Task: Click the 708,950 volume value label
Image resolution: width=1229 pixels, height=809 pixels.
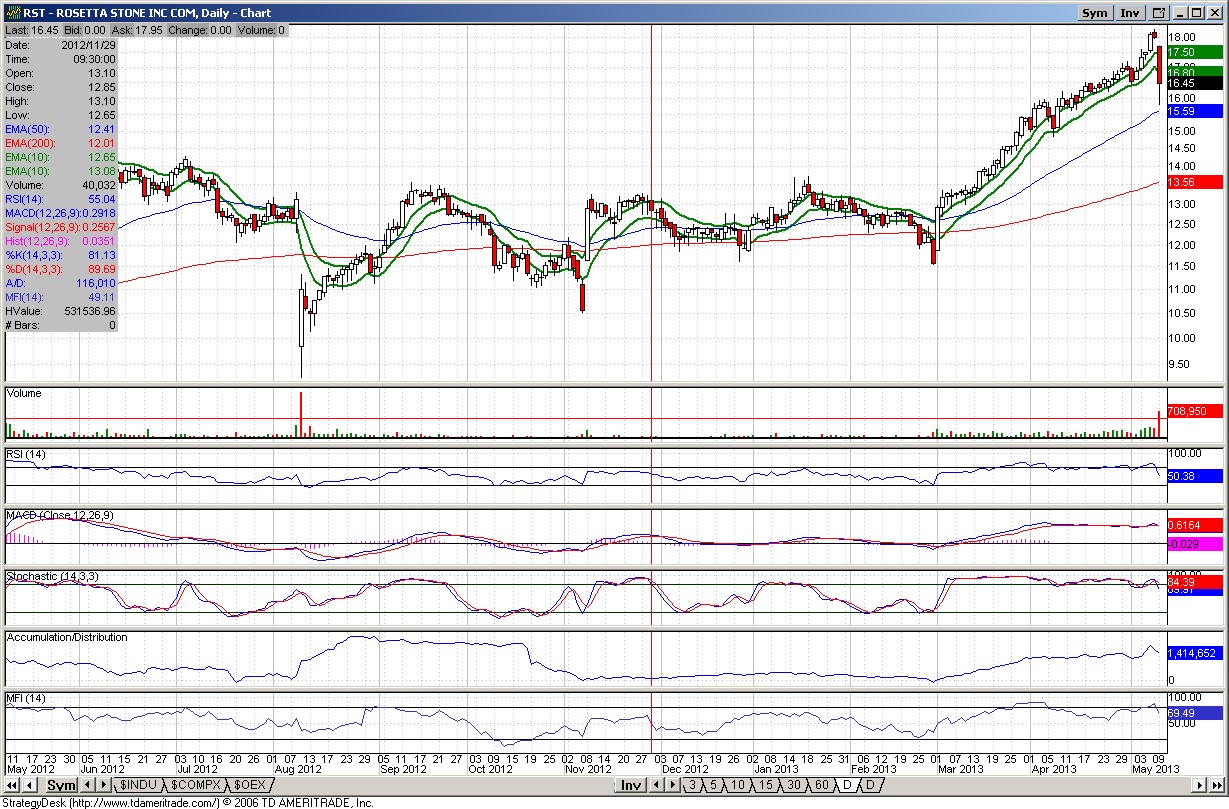Action: tap(1195, 411)
